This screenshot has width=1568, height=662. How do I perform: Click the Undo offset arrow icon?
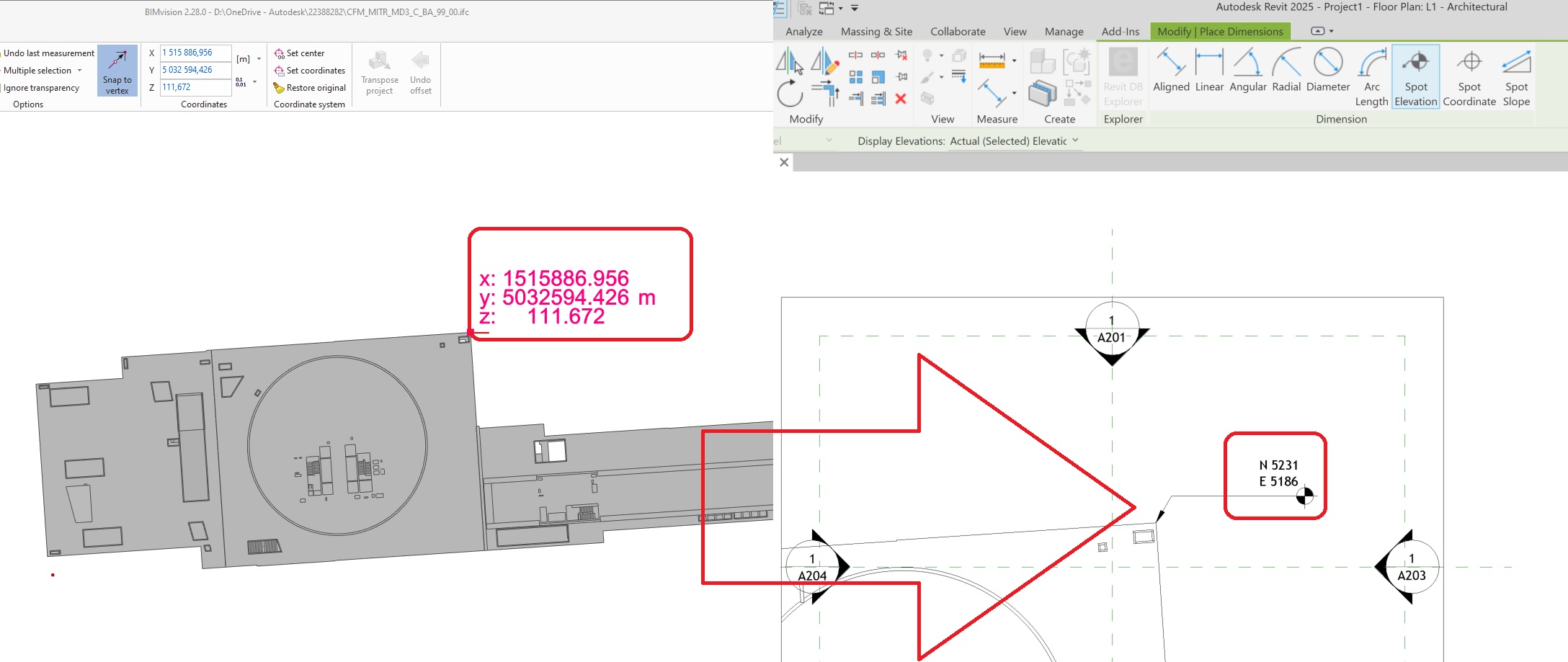click(x=420, y=61)
